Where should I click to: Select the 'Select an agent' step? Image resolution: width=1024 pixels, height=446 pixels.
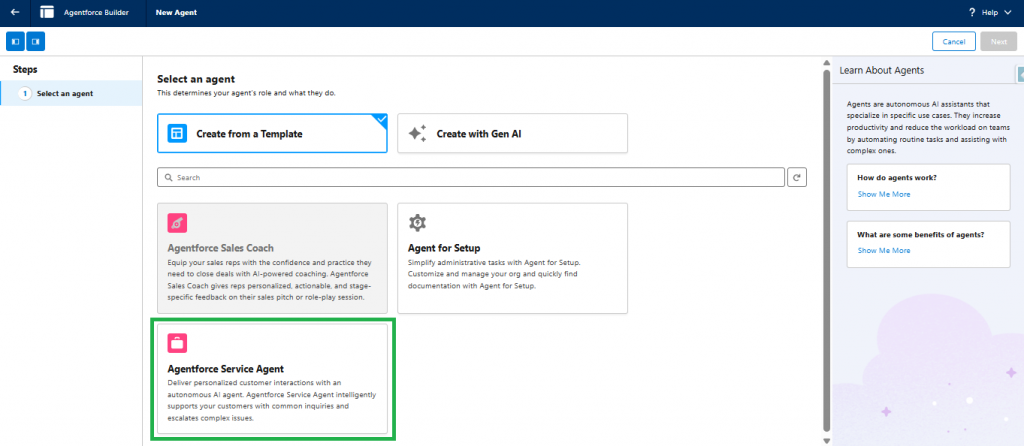[x=71, y=93]
